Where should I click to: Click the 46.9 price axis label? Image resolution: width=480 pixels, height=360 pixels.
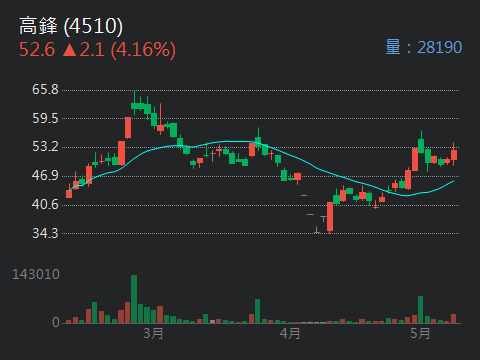tap(45, 175)
